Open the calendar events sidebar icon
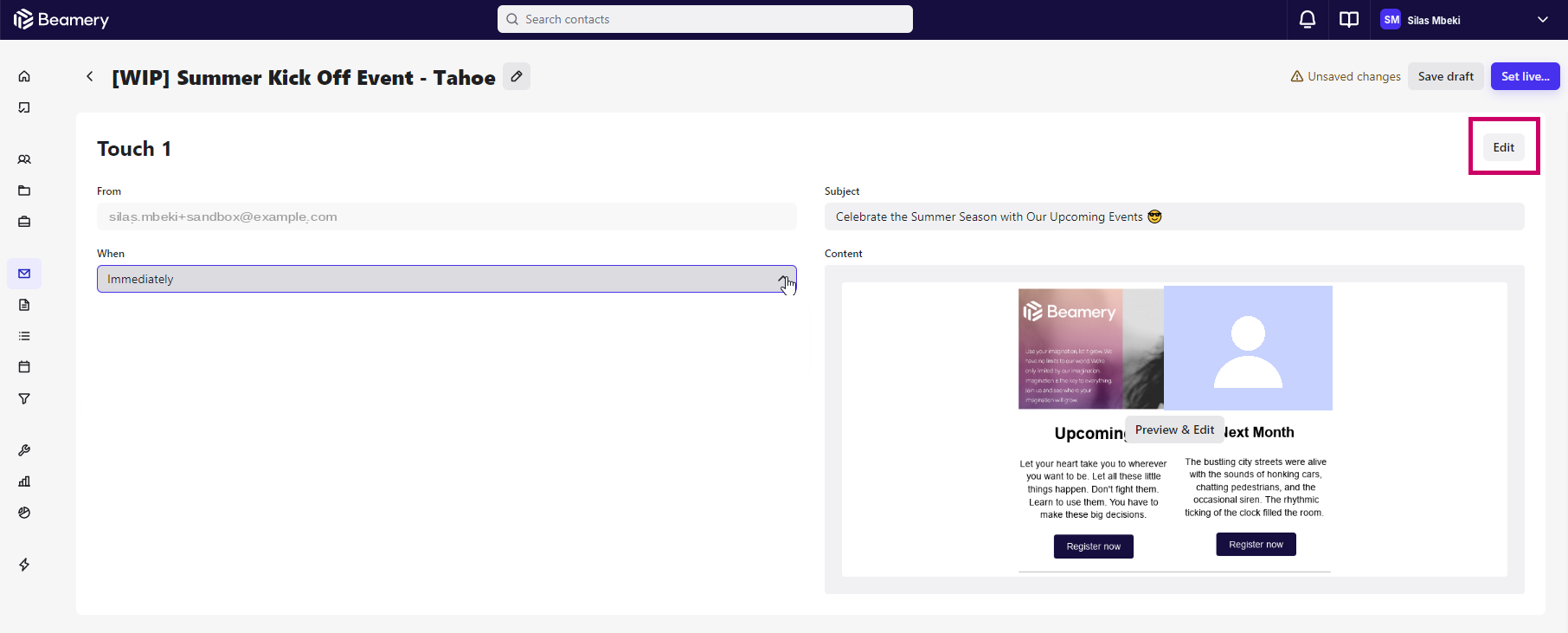This screenshot has height=633, width=1568. 24,367
